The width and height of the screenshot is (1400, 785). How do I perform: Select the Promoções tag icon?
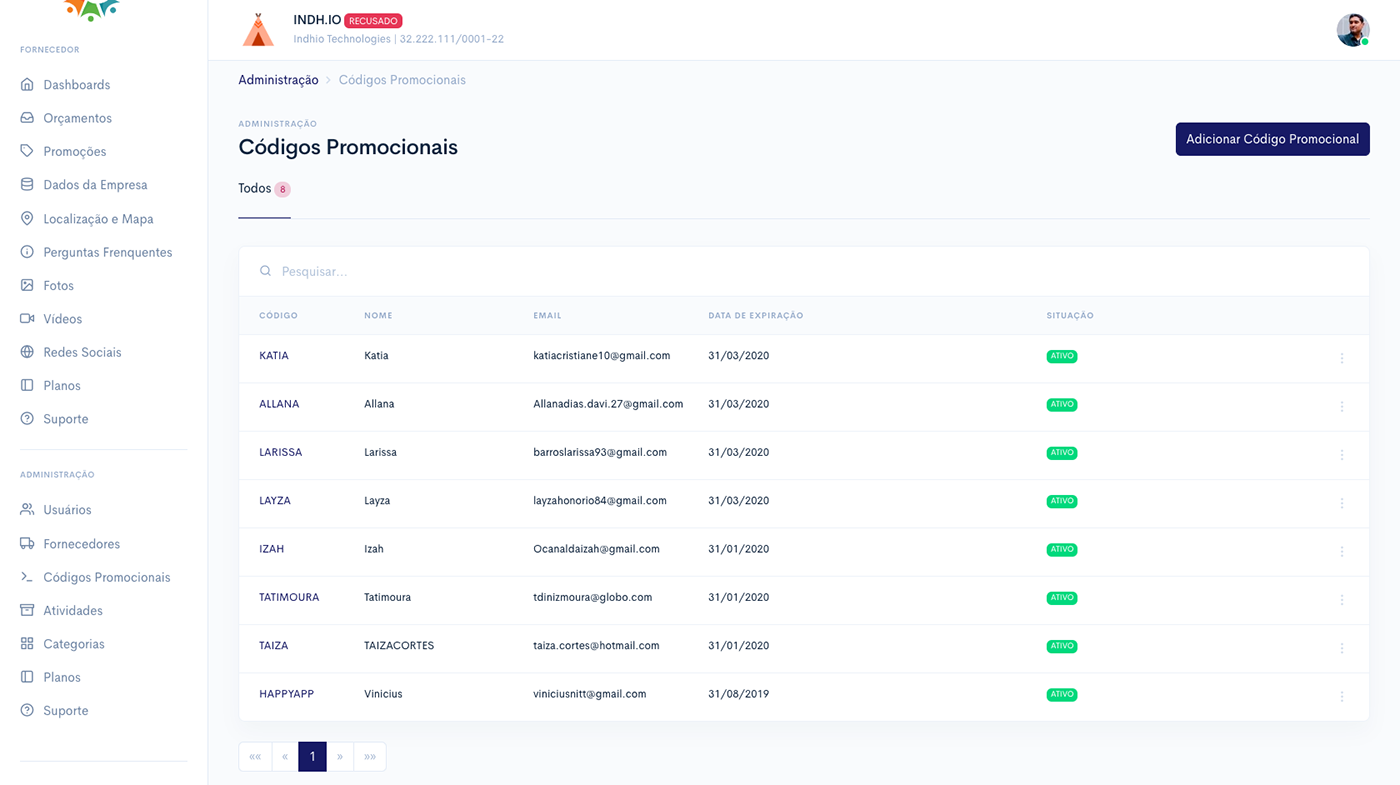[x=27, y=151]
